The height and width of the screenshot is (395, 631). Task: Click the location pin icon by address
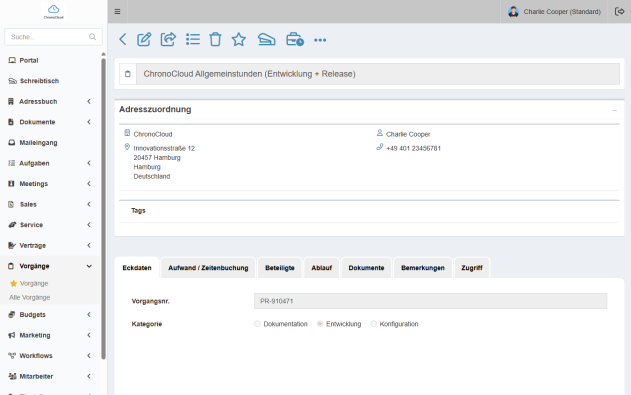click(127, 147)
